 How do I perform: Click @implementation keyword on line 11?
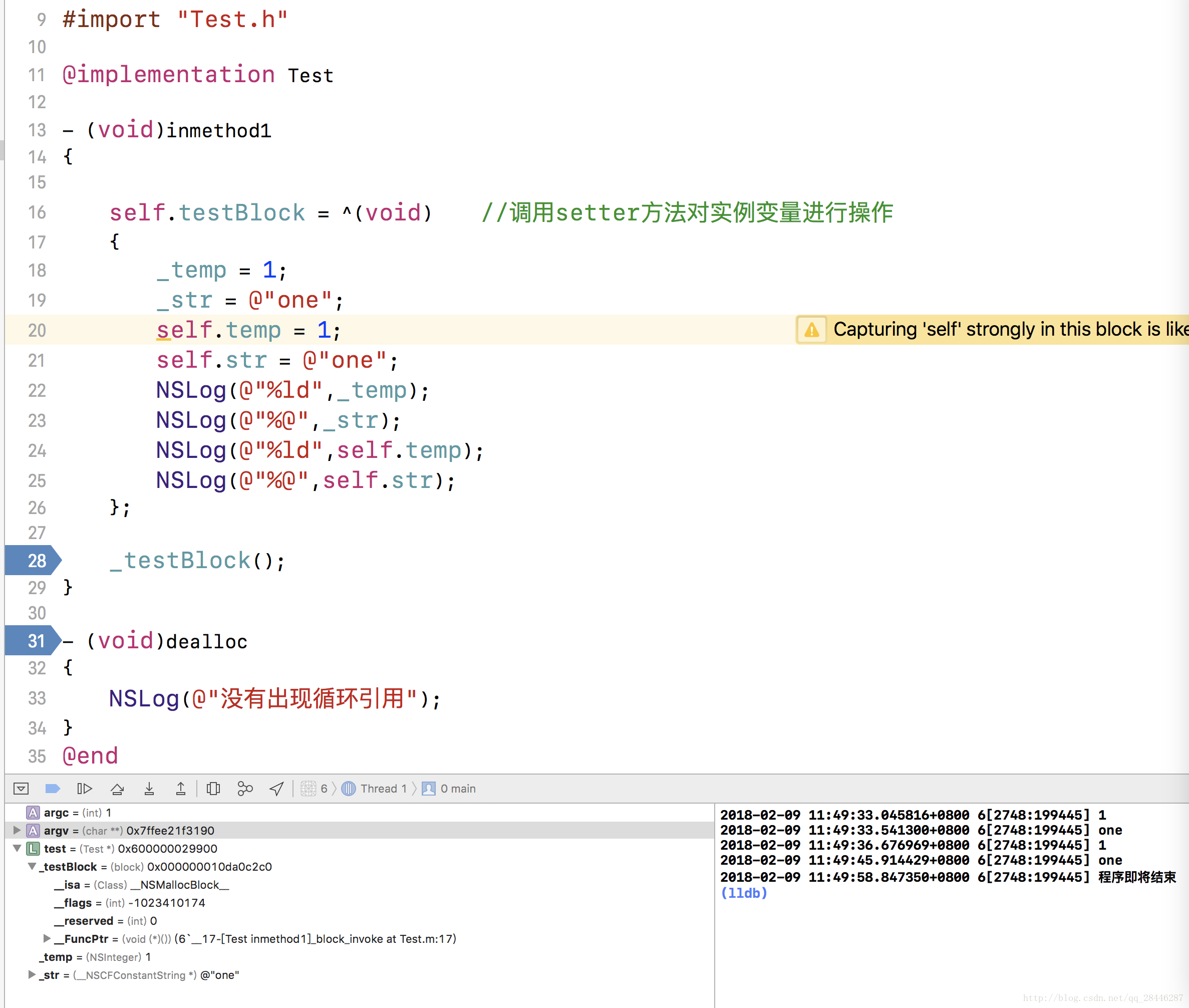pyautogui.click(x=169, y=75)
